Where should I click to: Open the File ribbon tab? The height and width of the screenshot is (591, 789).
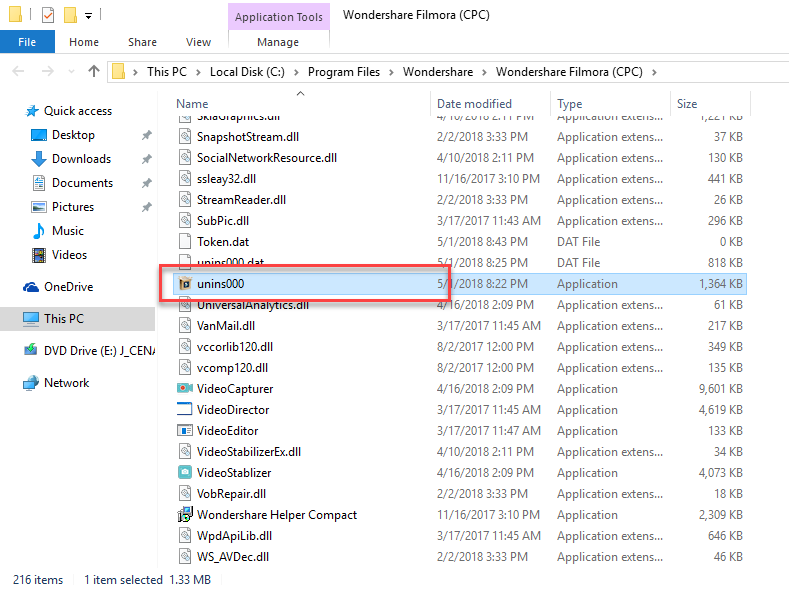[27, 42]
